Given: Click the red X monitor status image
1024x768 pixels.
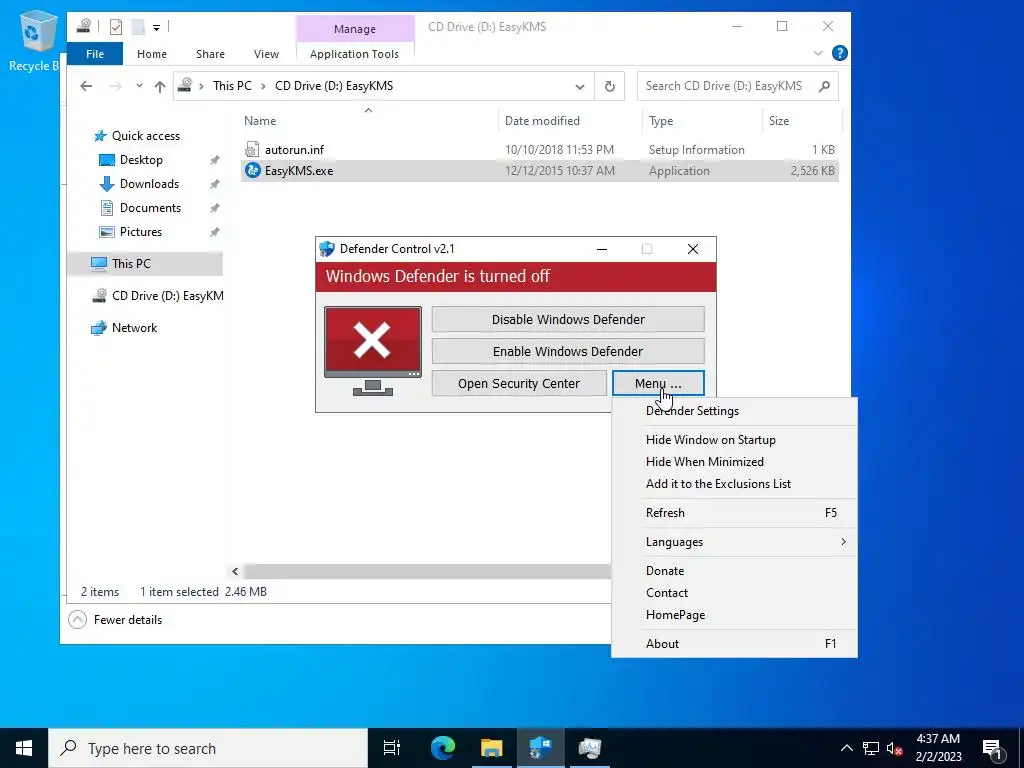Looking at the screenshot, I should pos(373,351).
